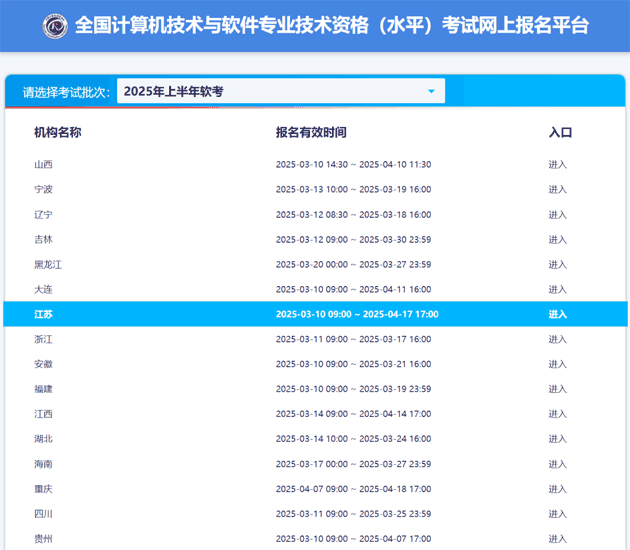Select the 重庆 organization name
The width and height of the screenshot is (630, 550).
(x=43, y=489)
